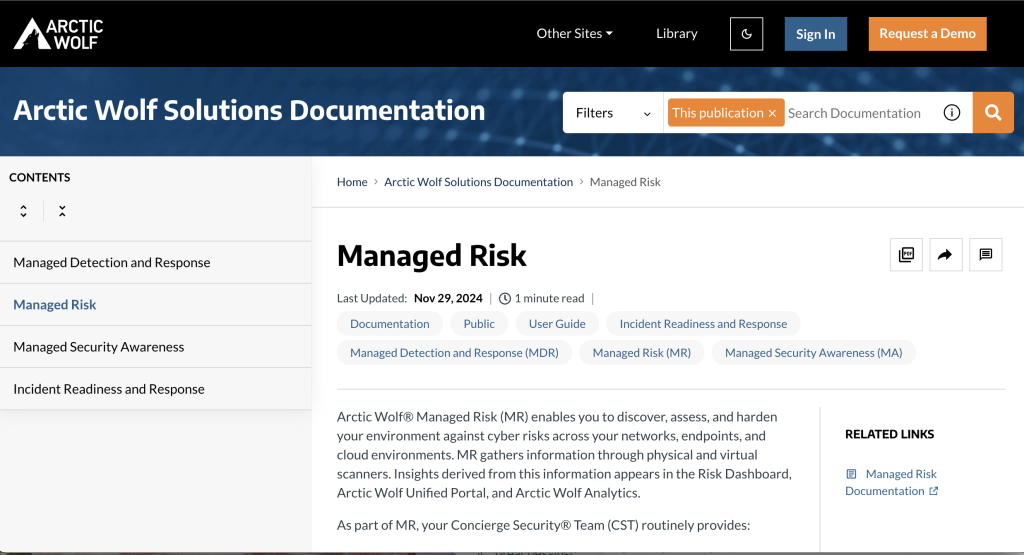The width and height of the screenshot is (1024, 555).
Task: Click the feedback comment icon
Action: click(986, 255)
